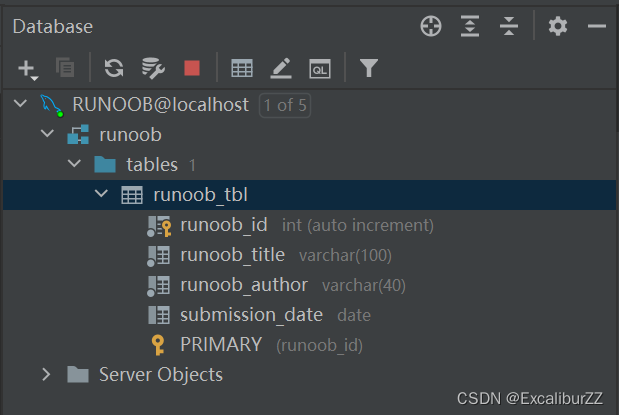The height and width of the screenshot is (415, 619).
Task: Collapse the tables folder
Action: pyautogui.click(x=74, y=163)
